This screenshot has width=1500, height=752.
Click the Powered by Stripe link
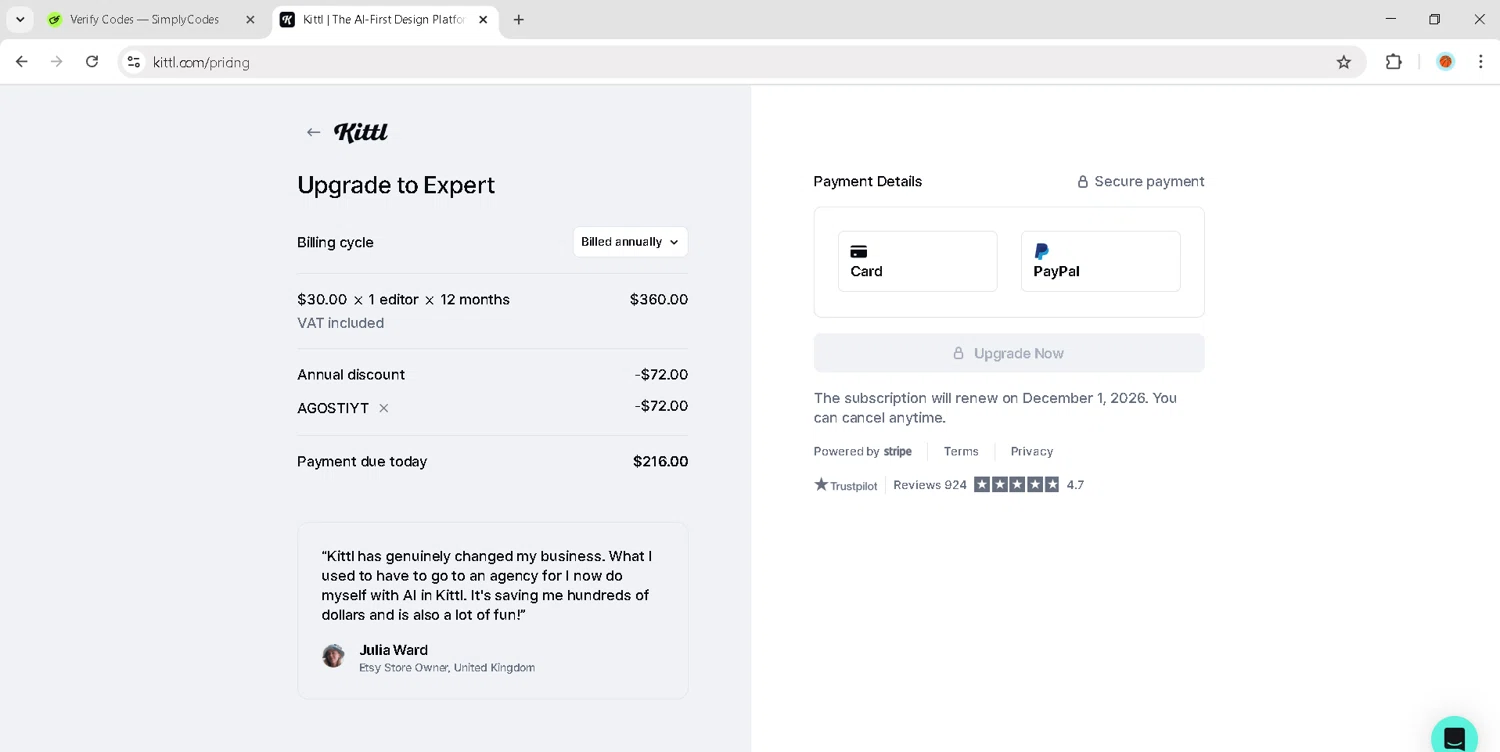(863, 451)
